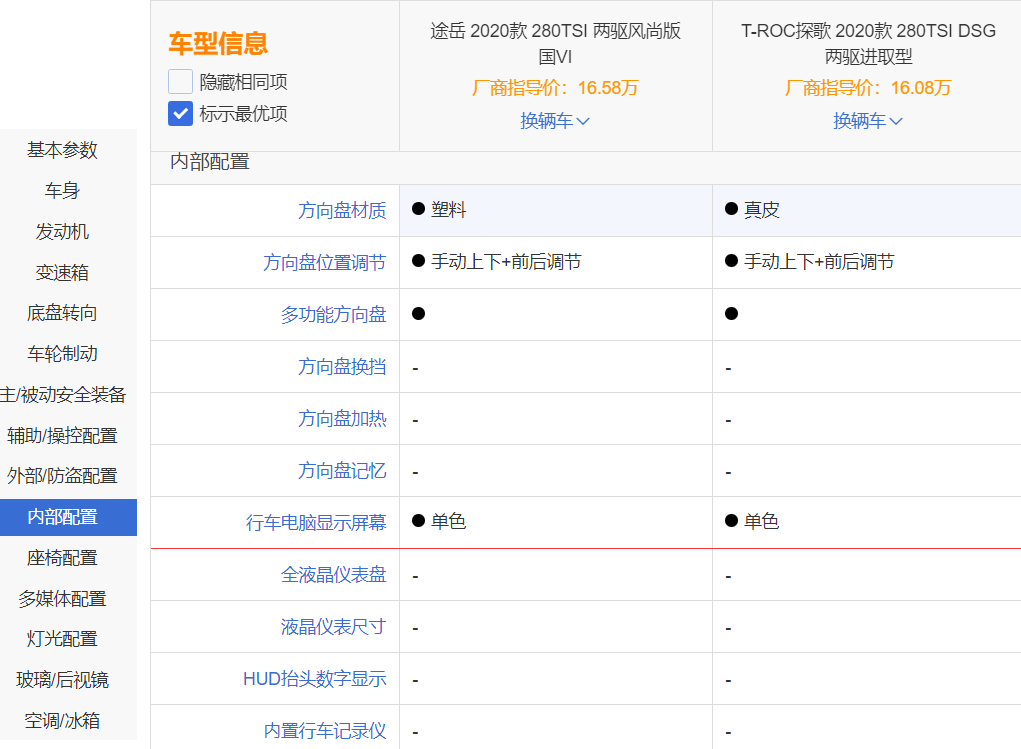This screenshot has height=749, width=1021.
Task: Select 车身 in the left navigation
Action: (62, 191)
